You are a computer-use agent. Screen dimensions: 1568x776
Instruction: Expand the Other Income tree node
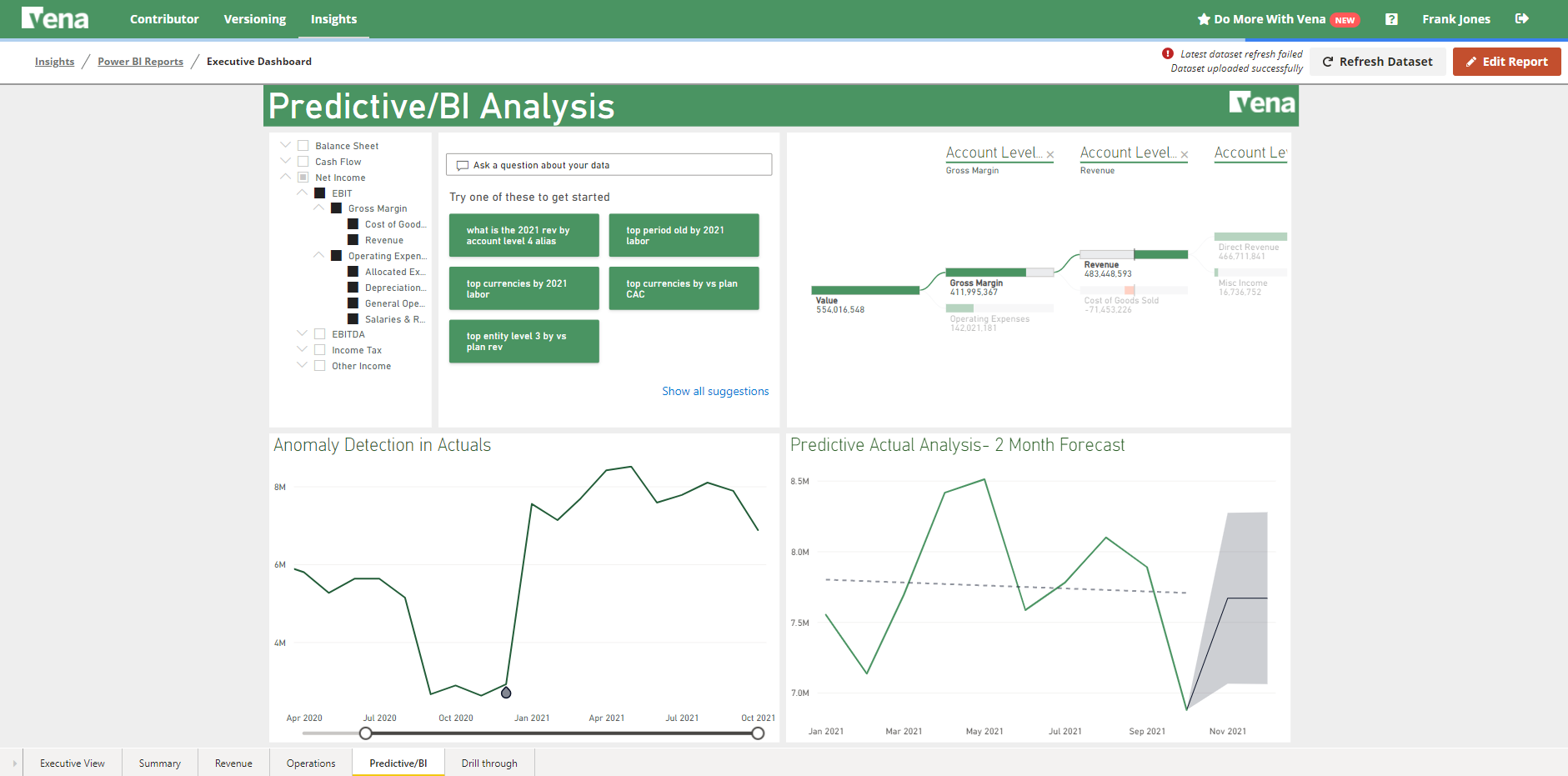(x=303, y=365)
